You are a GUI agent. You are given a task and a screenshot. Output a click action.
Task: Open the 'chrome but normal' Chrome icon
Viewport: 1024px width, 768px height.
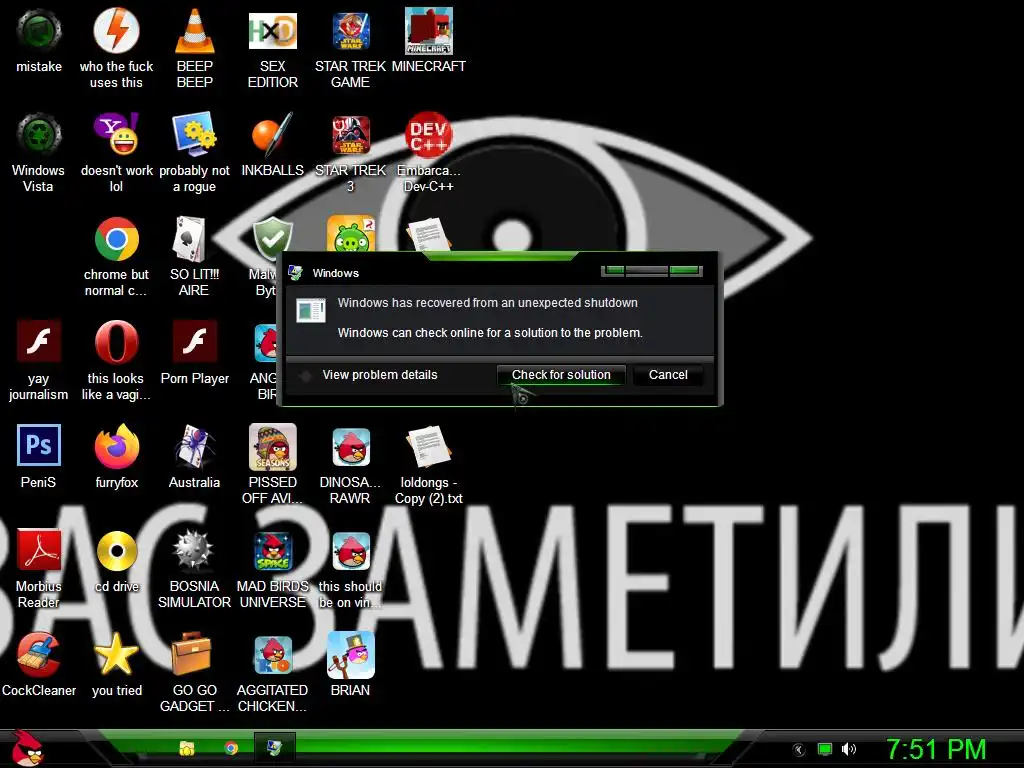(x=116, y=239)
